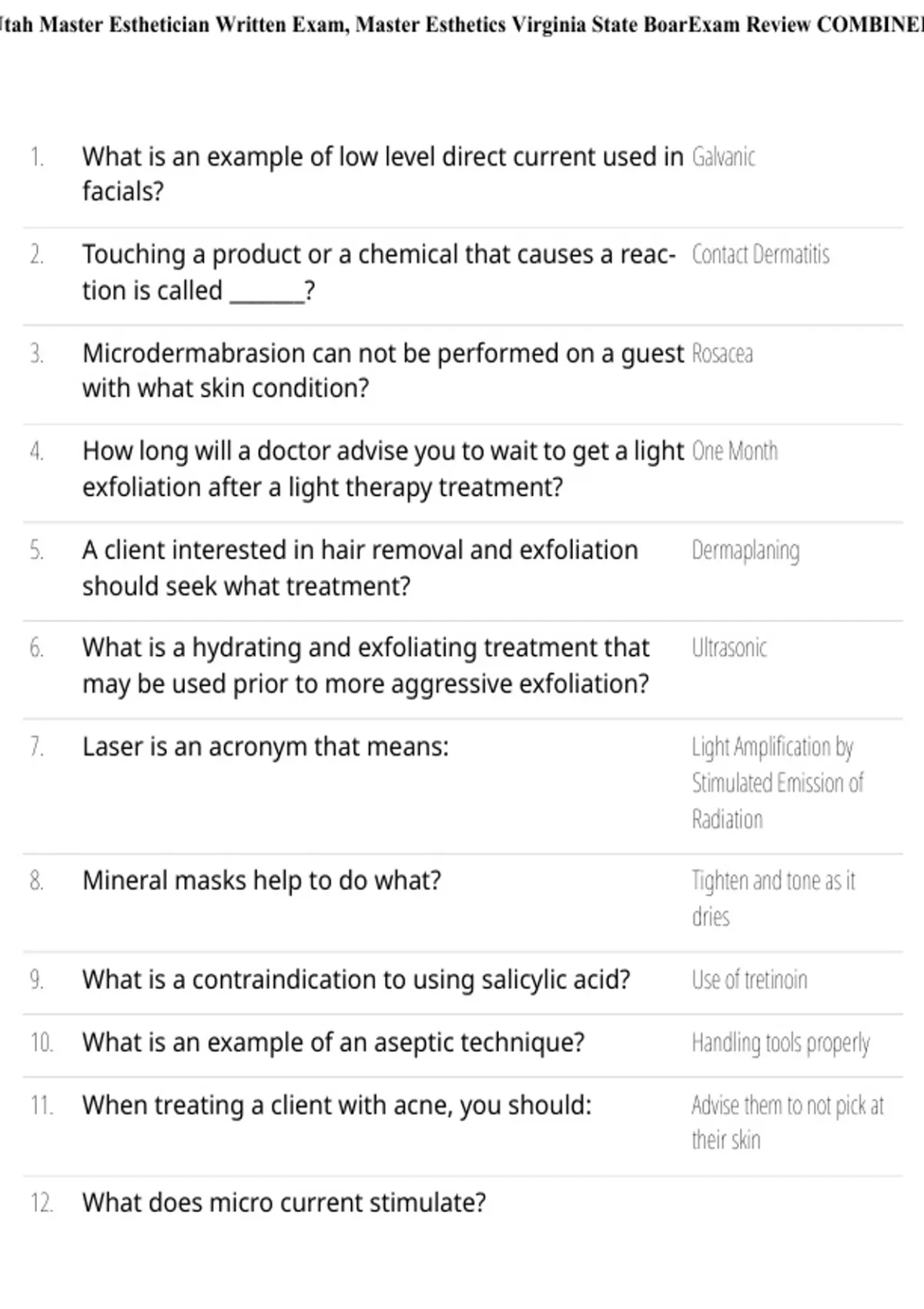Click question 9 about salicylic acid contraindication
924x1309 pixels.
(357, 979)
